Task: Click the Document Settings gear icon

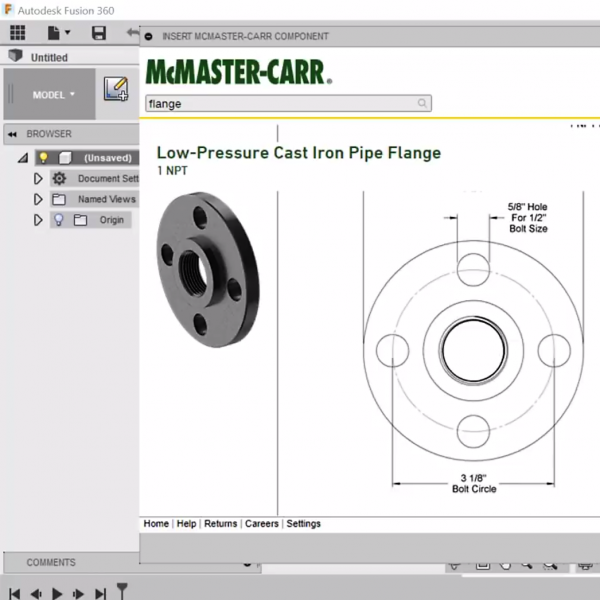Action: 59,179
